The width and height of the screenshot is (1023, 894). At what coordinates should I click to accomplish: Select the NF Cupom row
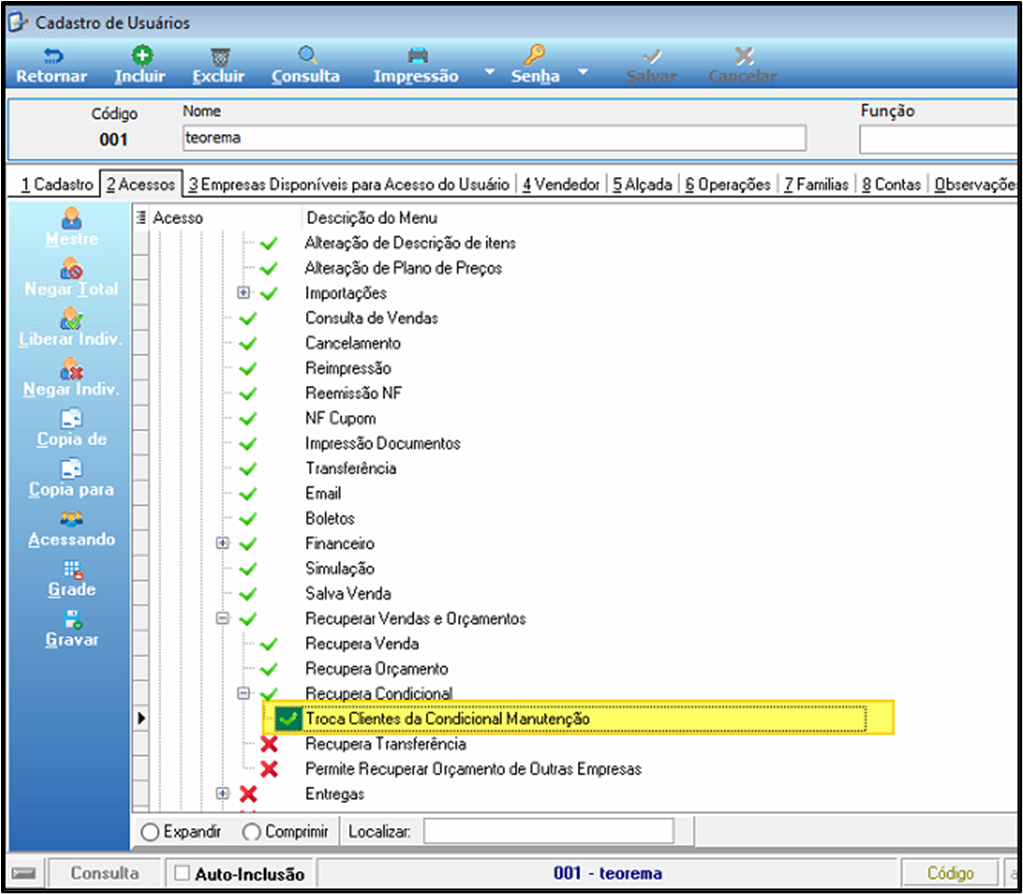coord(340,418)
